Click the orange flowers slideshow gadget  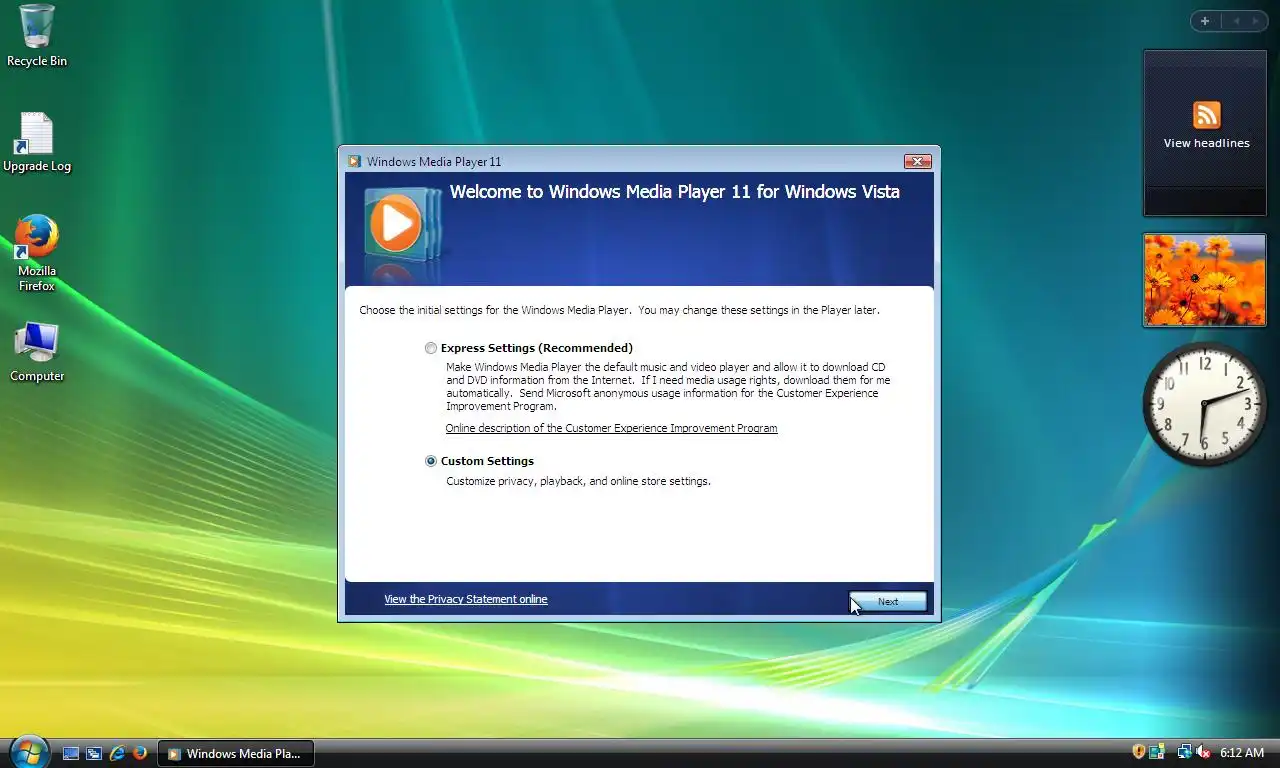coord(1204,280)
